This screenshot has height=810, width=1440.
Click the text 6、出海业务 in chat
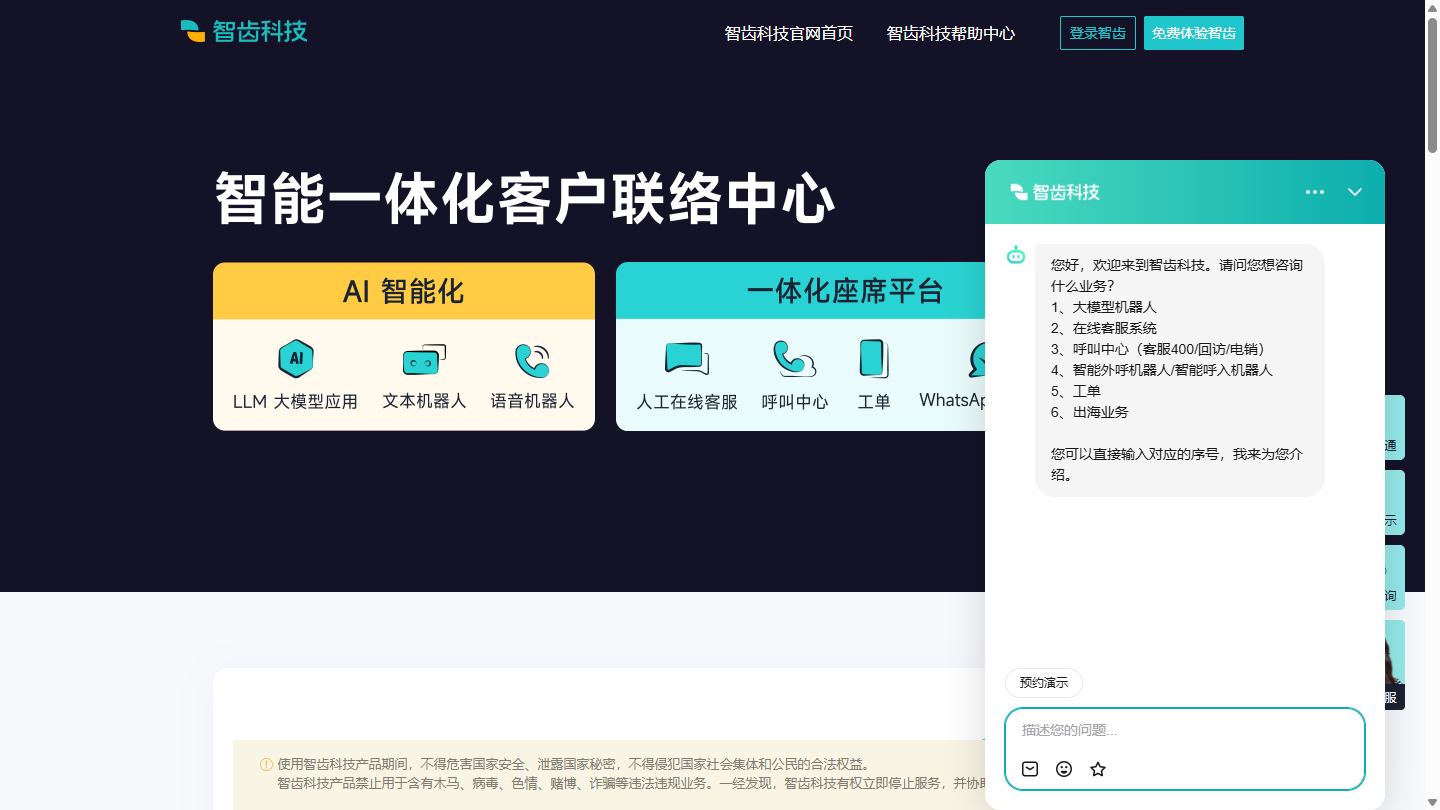point(1090,412)
